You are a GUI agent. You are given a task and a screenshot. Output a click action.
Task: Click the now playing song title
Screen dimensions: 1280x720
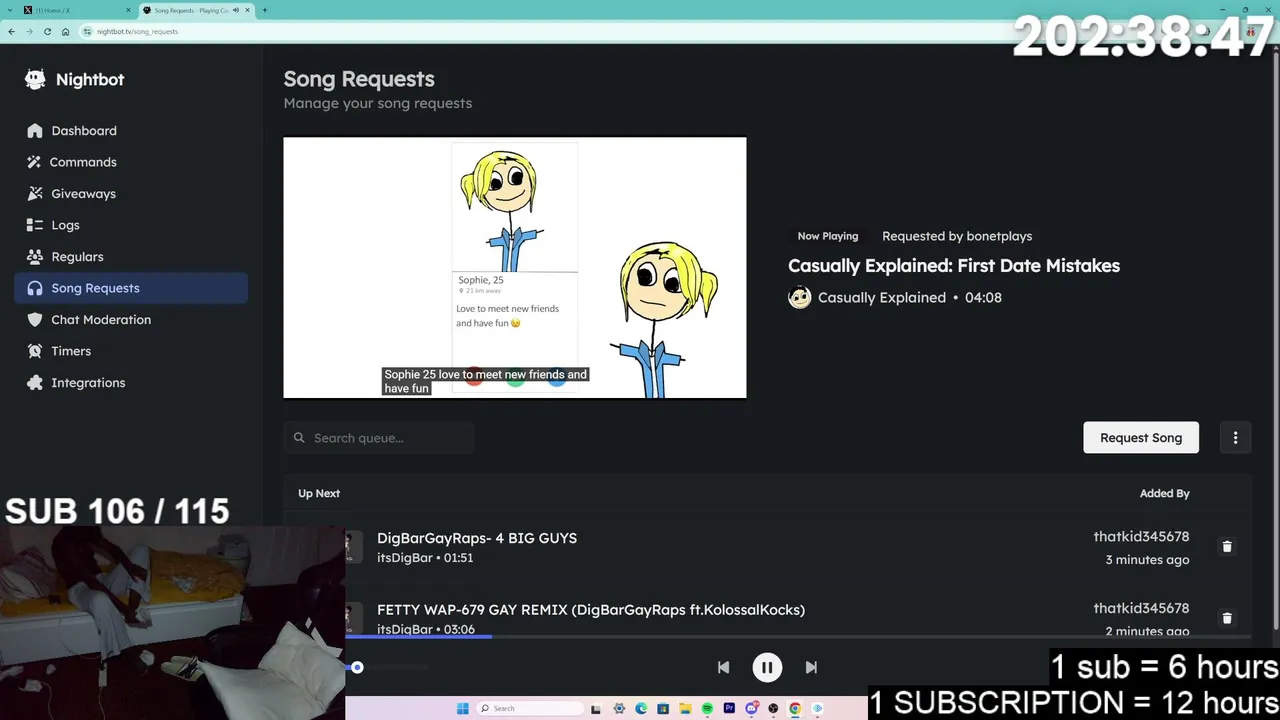click(x=954, y=266)
